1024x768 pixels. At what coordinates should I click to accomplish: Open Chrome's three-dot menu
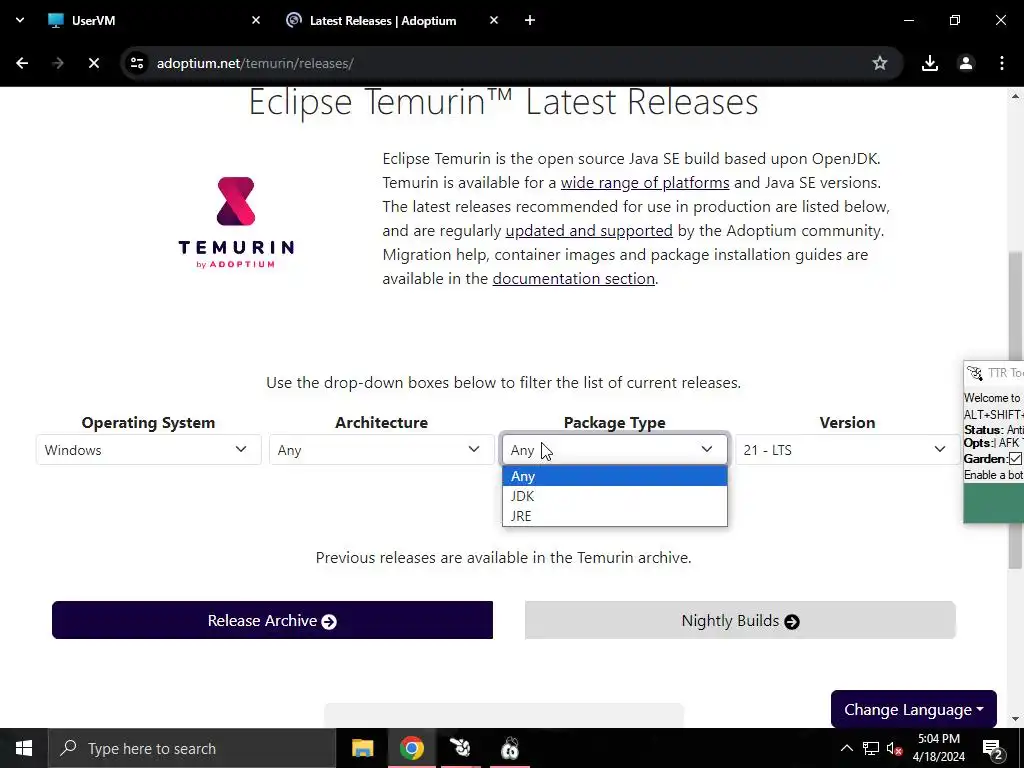click(x=1001, y=63)
